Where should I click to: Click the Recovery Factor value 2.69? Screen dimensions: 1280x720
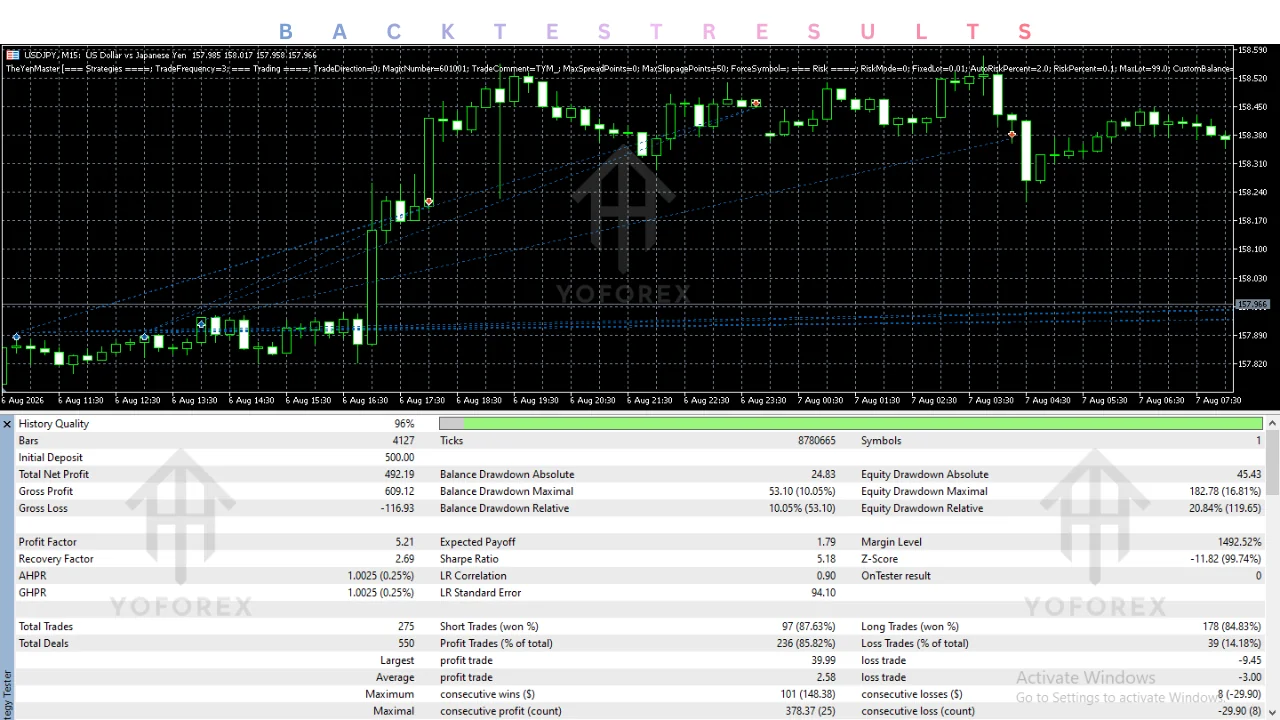pyautogui.click(x=404, y=559)
